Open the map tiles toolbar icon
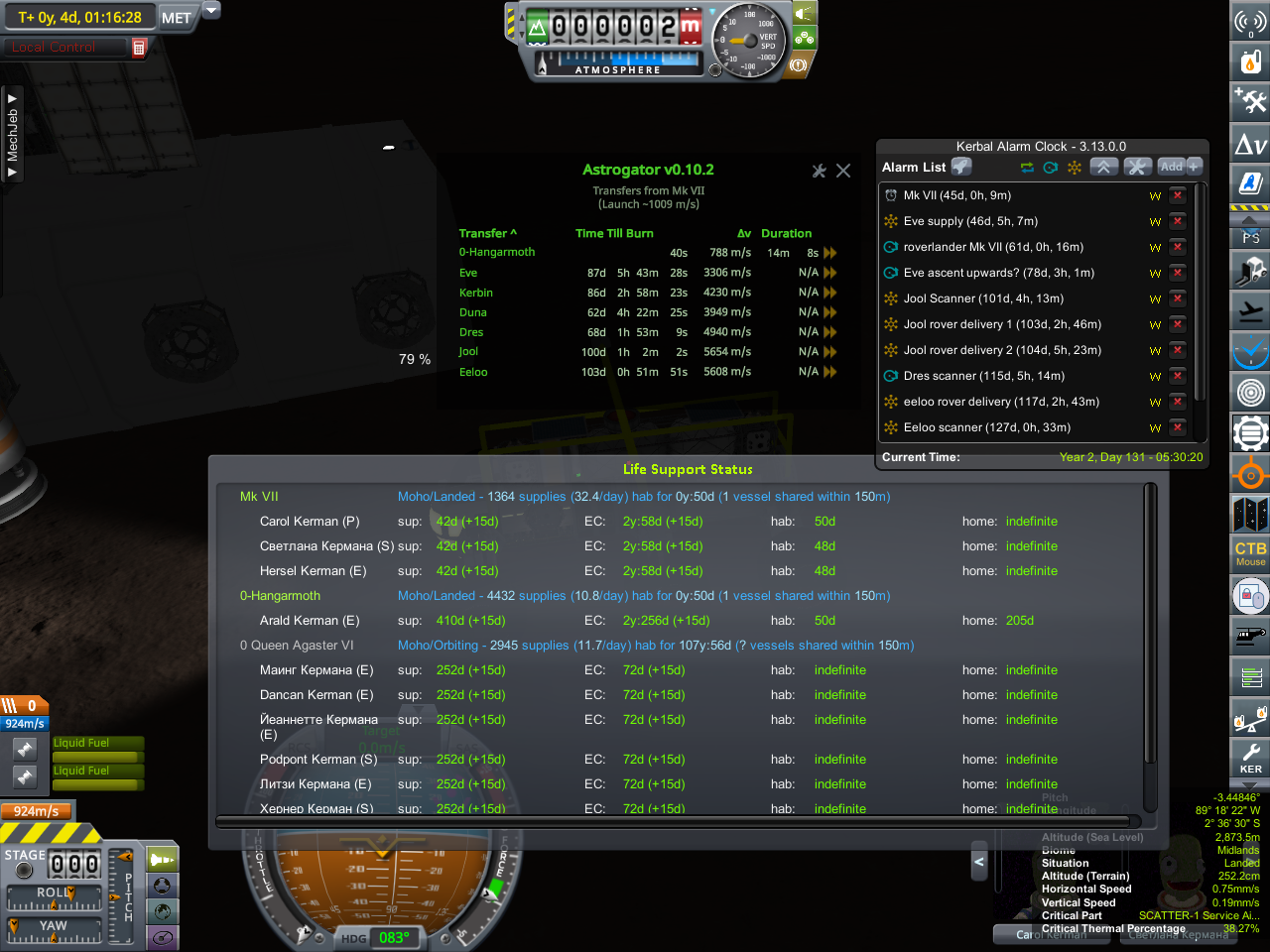The width and height of the screenshot is (1270, 952). point(1250,516)
